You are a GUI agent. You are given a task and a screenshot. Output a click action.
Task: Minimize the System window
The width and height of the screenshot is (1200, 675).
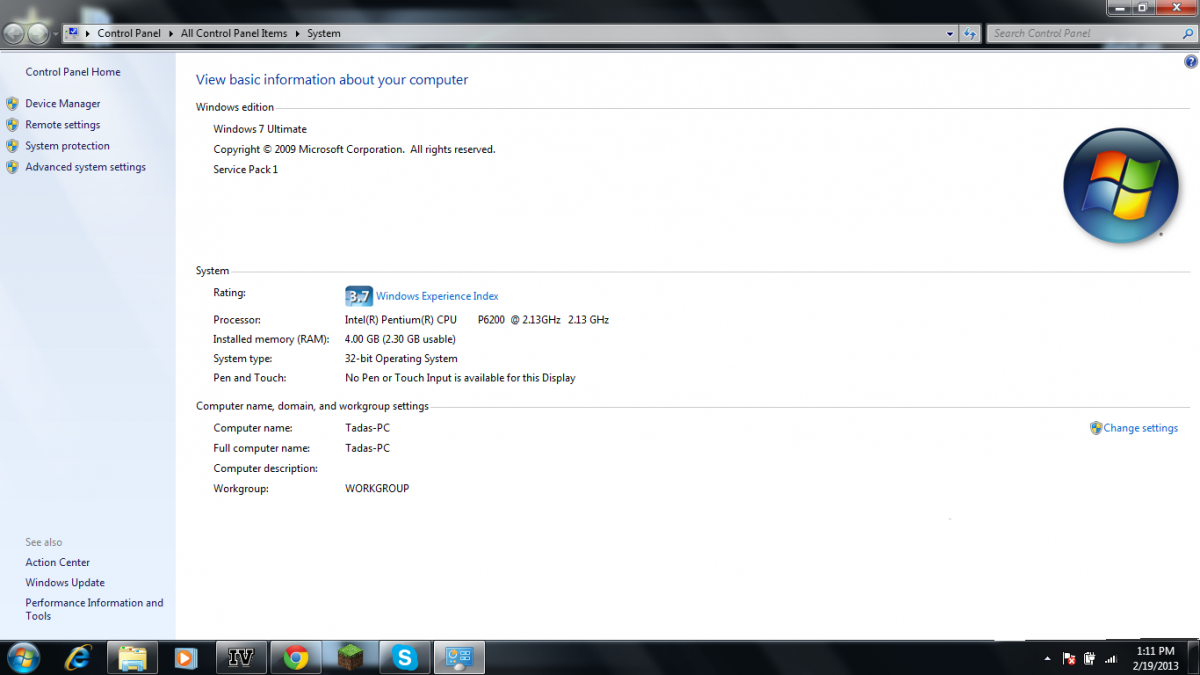[1119, 8]
